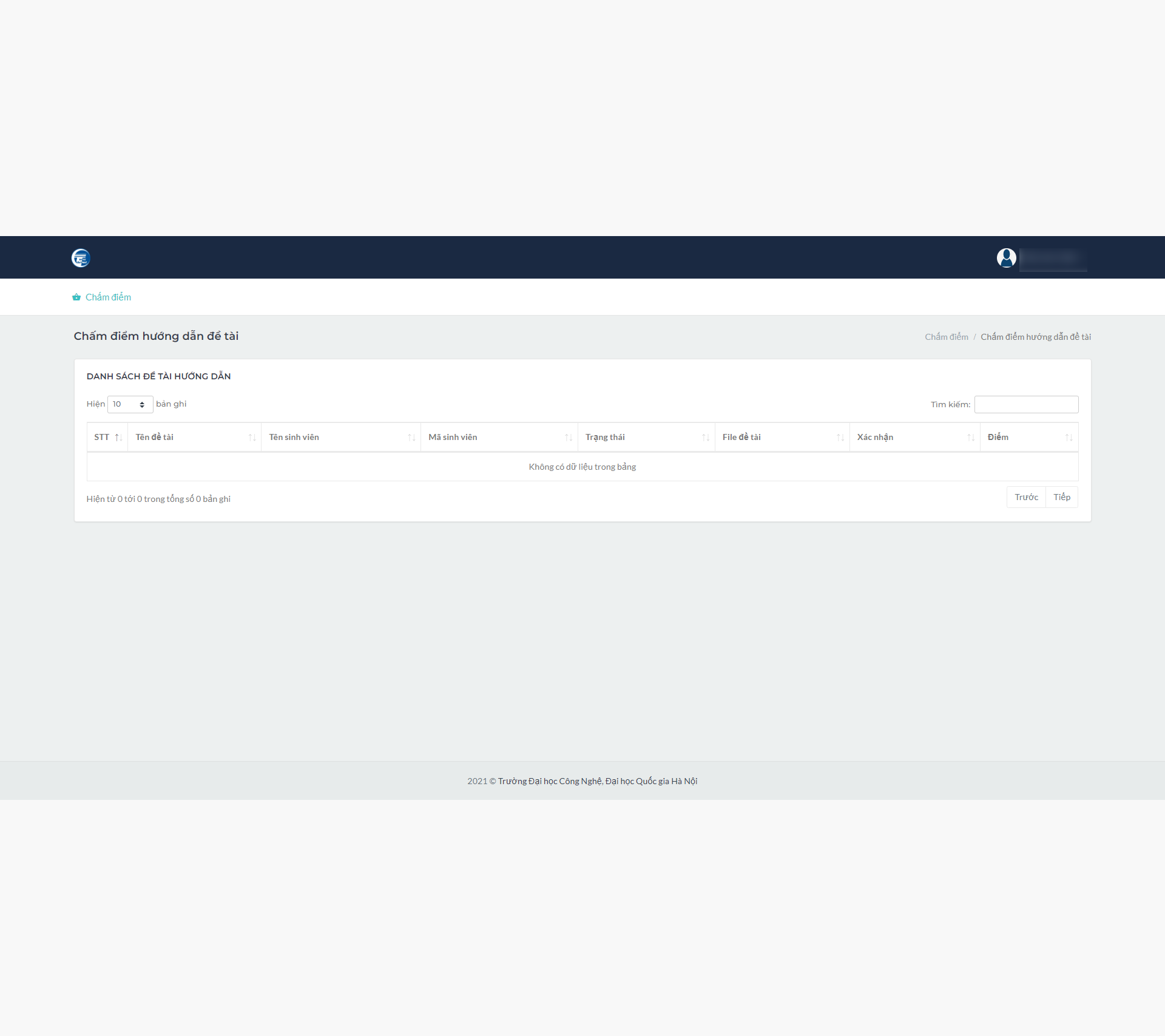
Task: Open the records-per-page dropdown showing 10
Action: pos(130,404)
